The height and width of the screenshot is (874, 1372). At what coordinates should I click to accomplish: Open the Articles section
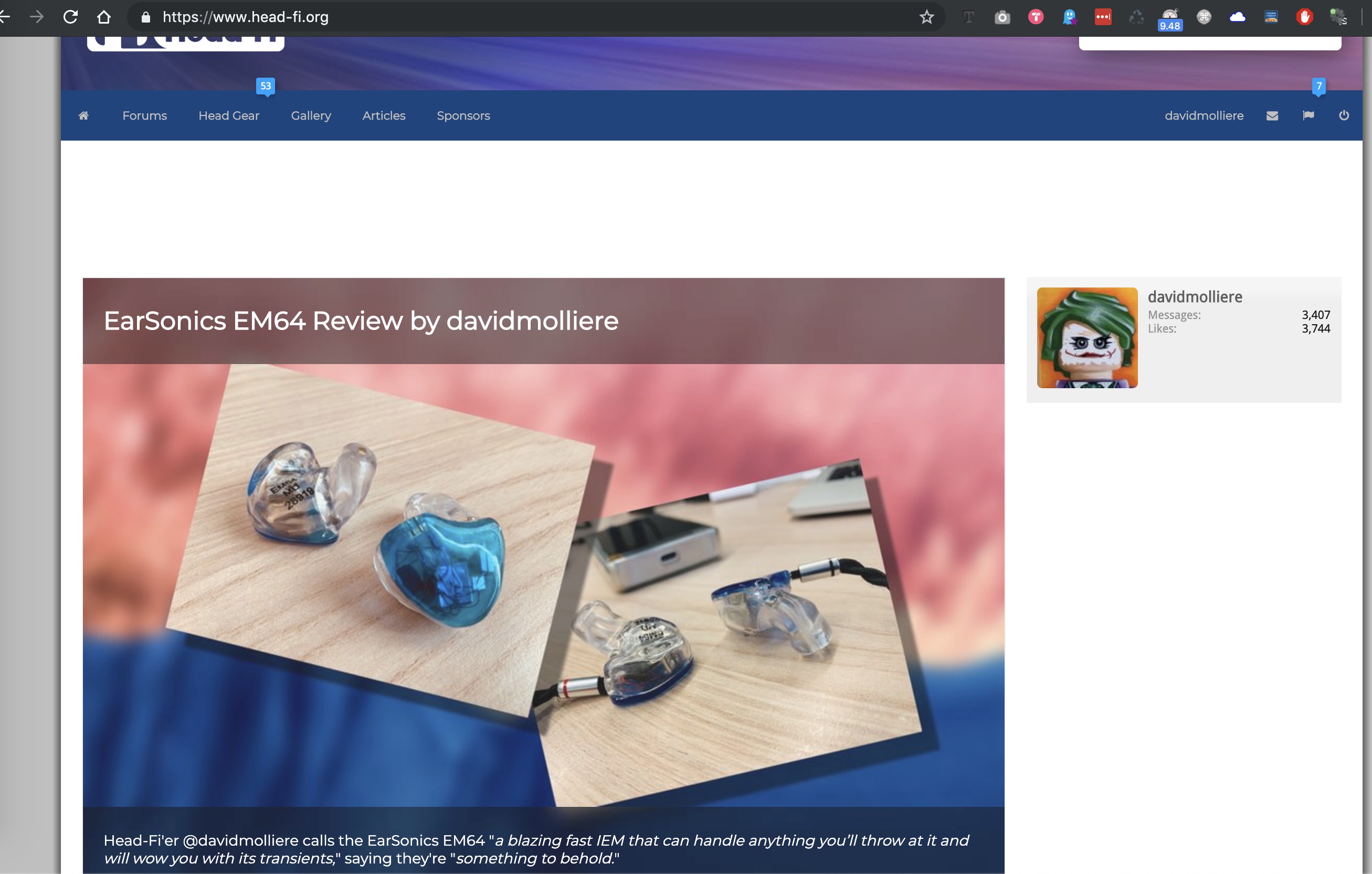(384, 115)
